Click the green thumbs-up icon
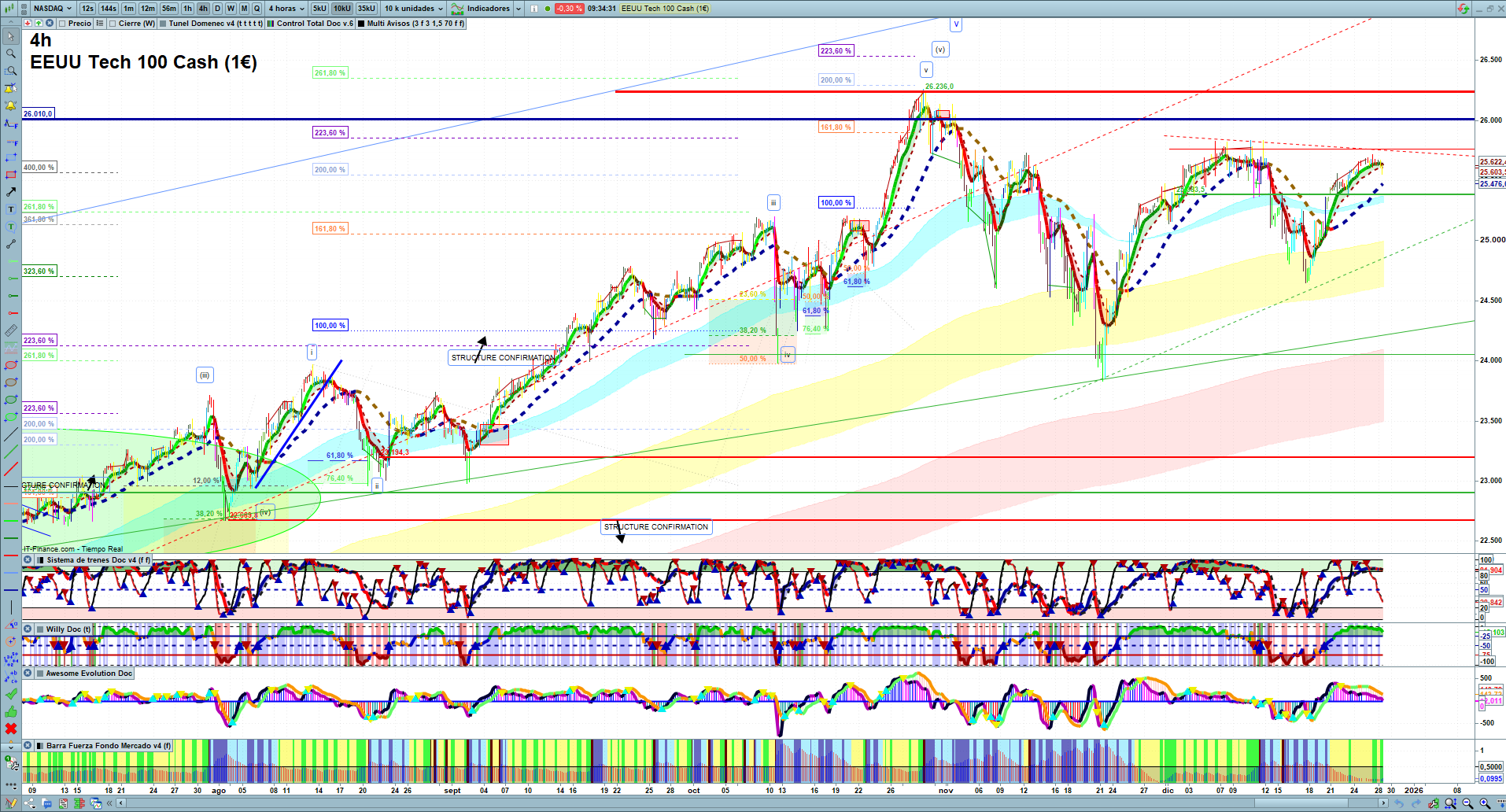The height and width of the screenshot is (812, 1506). [x=11, y=711]
